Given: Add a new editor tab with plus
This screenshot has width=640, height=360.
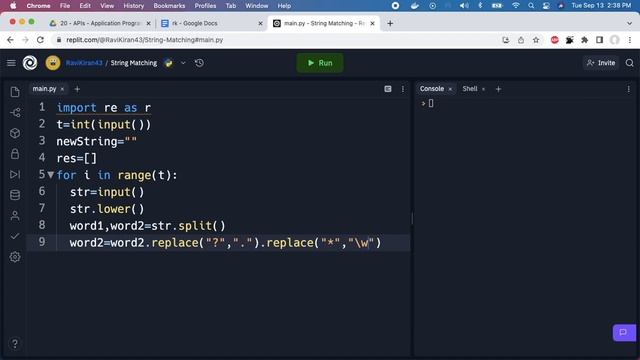Looking at the screenshot, I should [77, 89].
